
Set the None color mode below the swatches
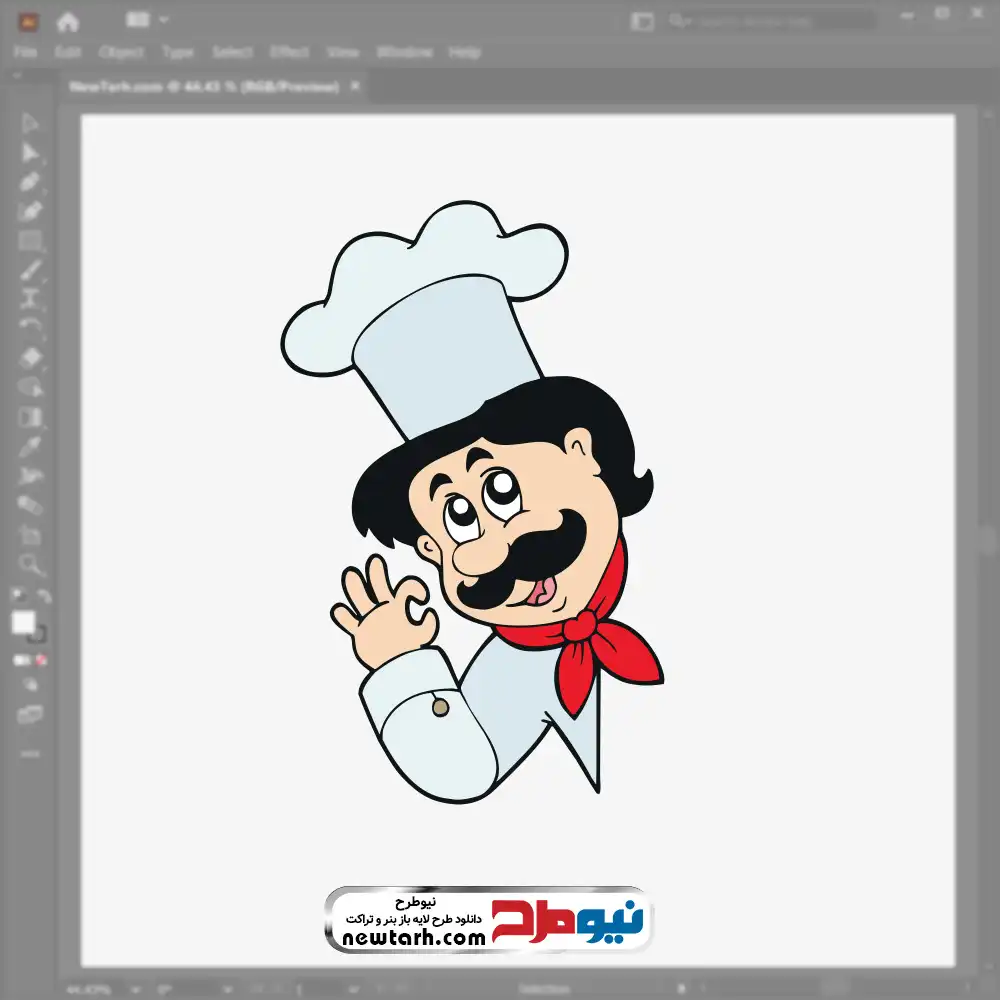coord(42,661)
